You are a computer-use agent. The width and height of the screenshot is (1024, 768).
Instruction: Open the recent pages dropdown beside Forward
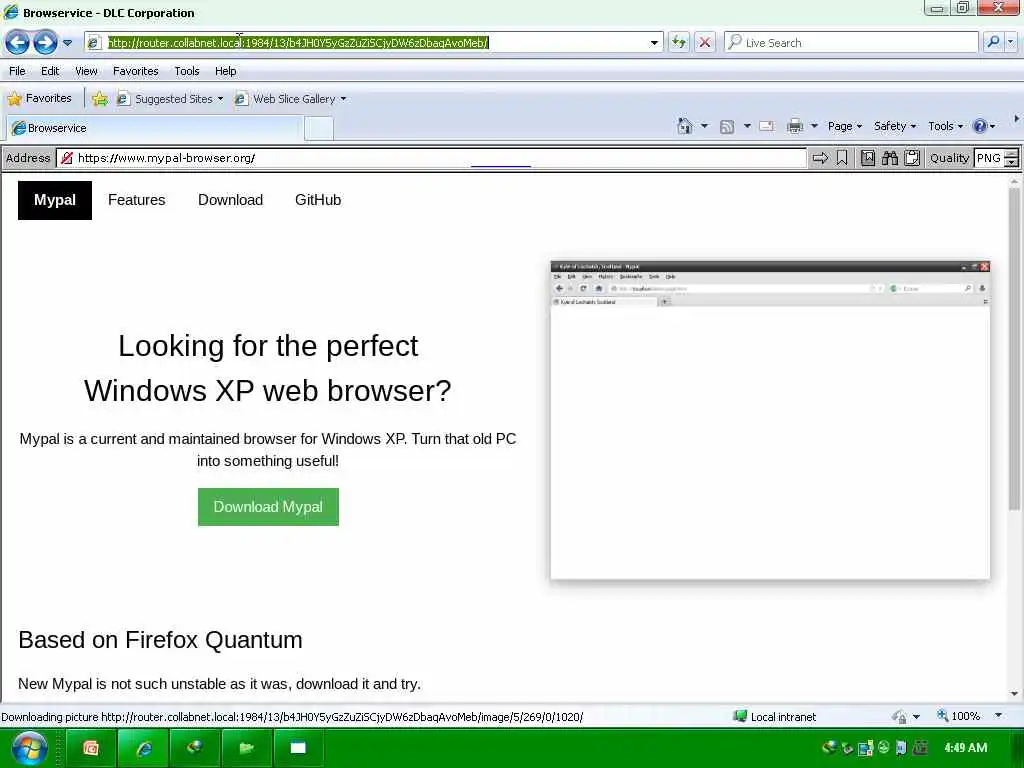(x=67, y=43)
